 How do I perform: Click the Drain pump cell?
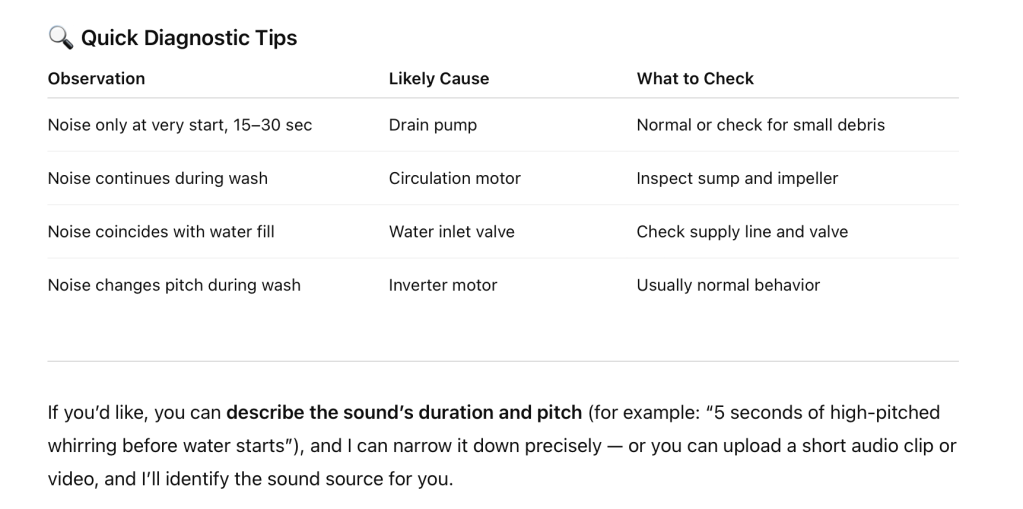pyautogui.click(x=432, y=125)
